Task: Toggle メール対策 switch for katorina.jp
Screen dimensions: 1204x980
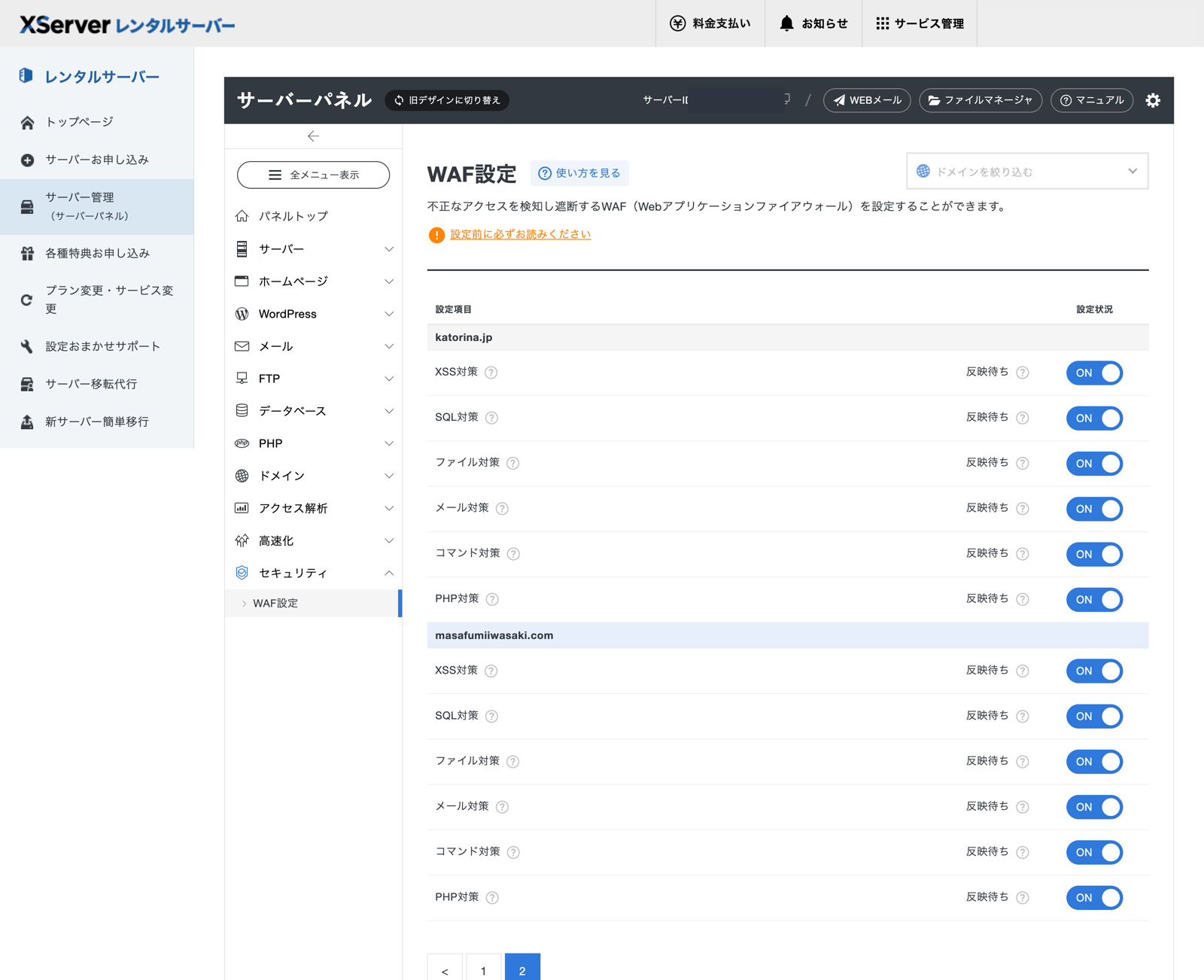Action: [1094, 509]
